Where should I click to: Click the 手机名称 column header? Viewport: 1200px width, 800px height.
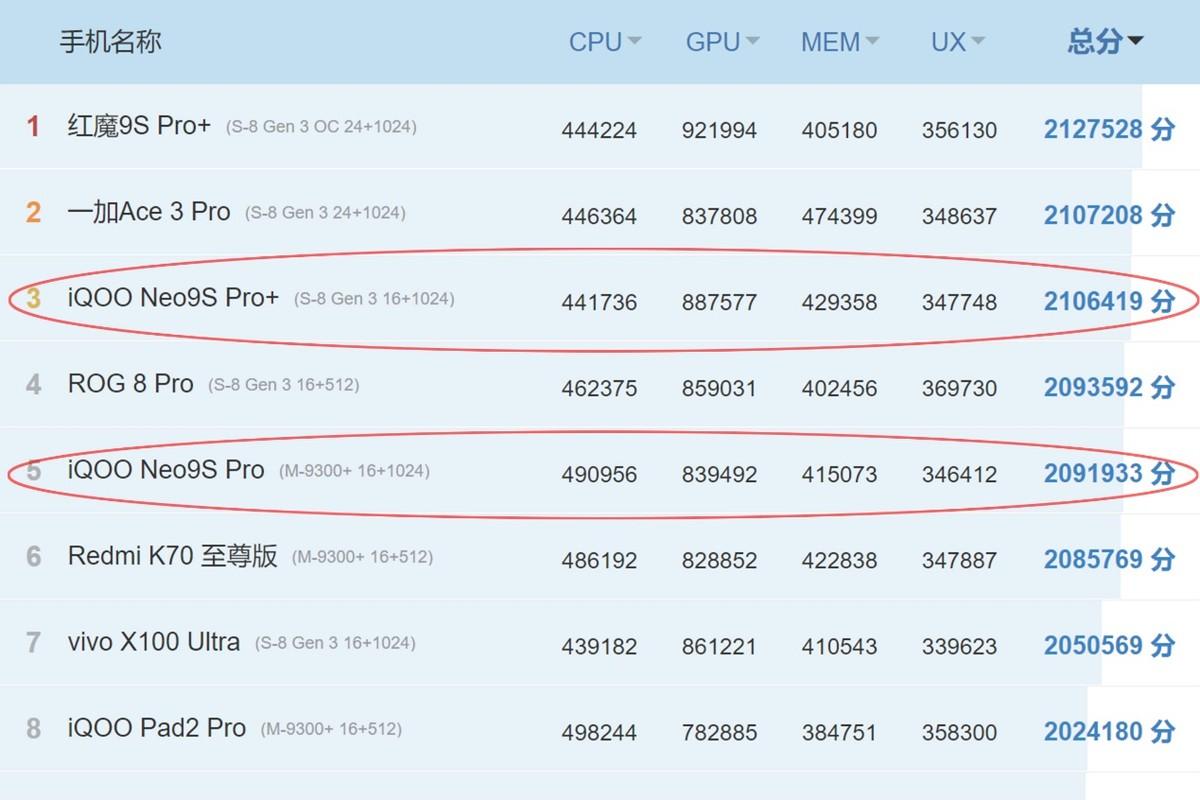110,42
